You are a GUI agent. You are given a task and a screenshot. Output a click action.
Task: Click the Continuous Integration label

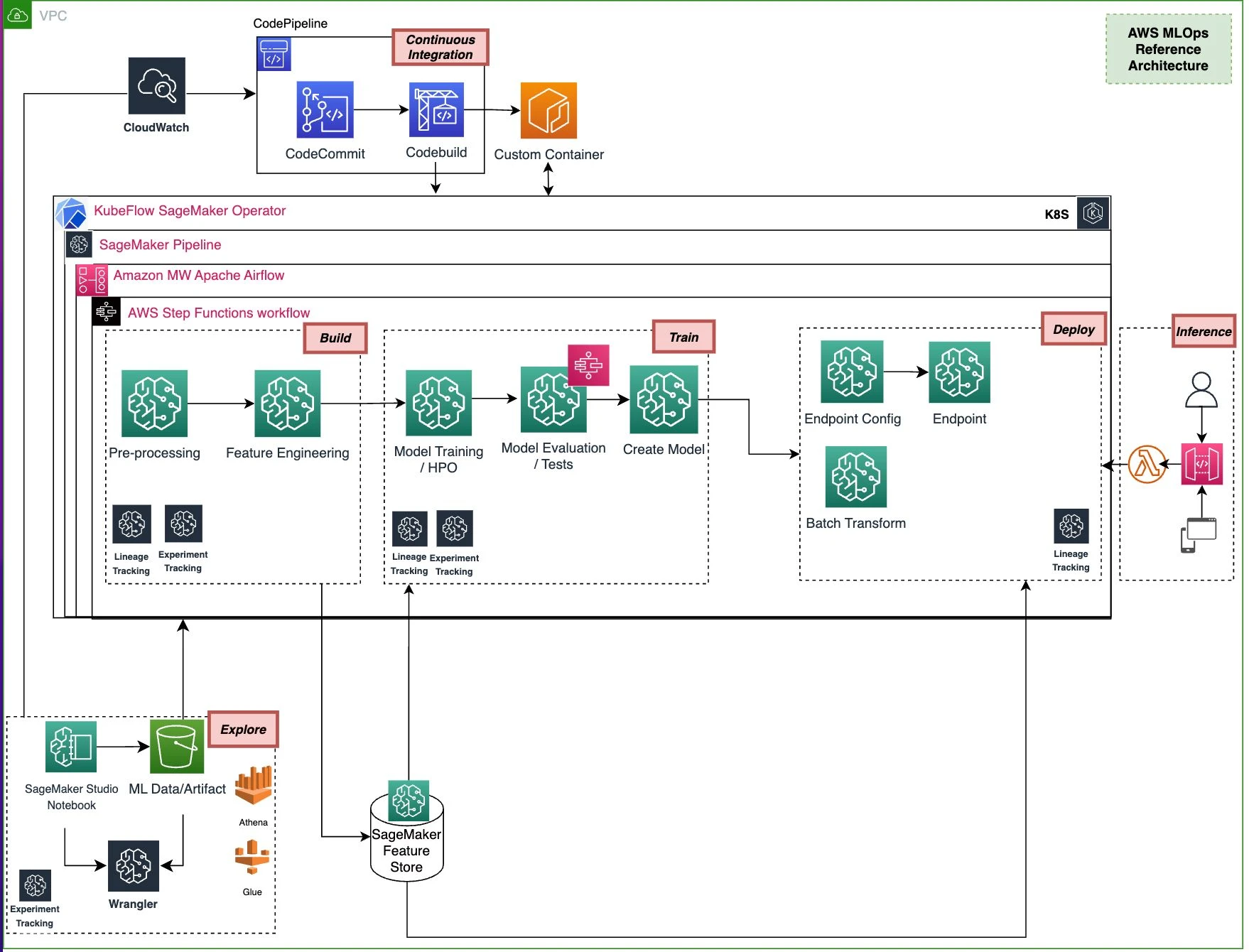coord(440,47)
